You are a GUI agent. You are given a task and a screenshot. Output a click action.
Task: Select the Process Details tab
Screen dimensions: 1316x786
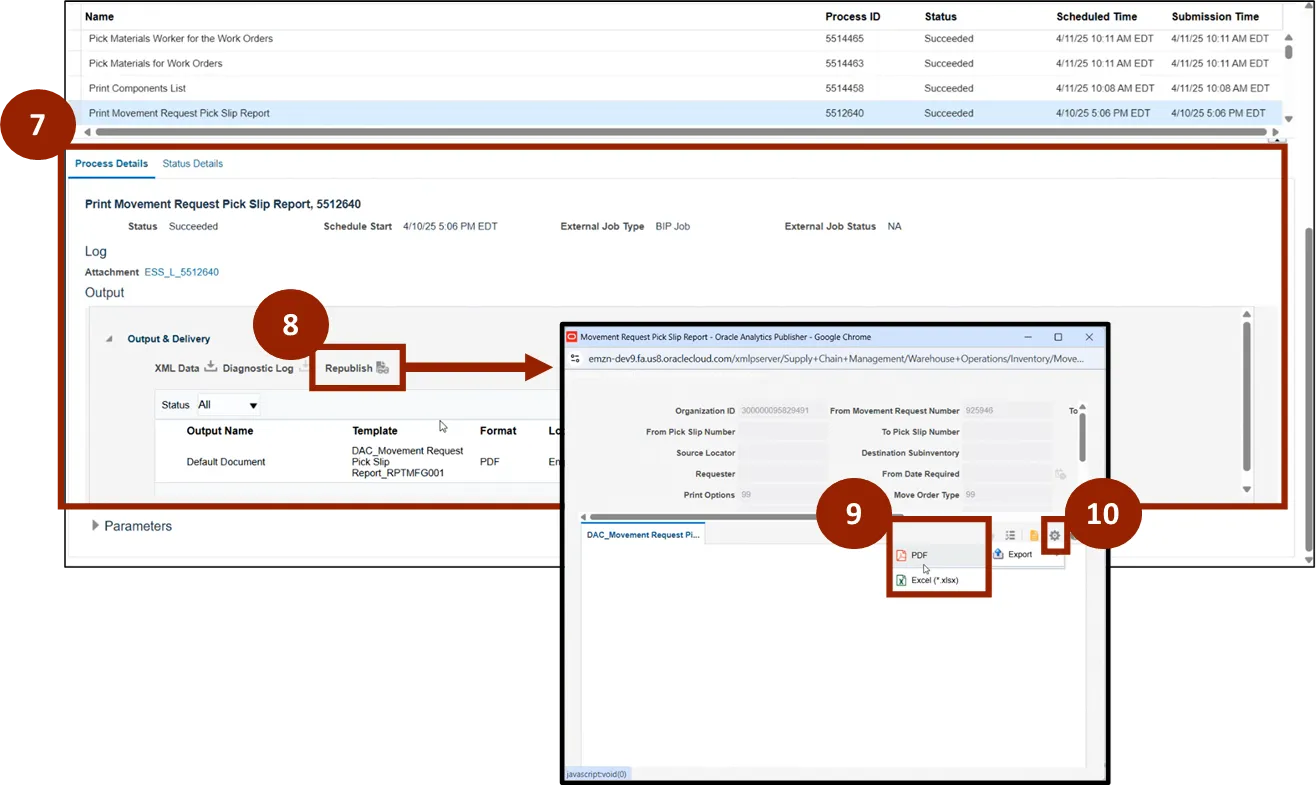tap(111, 164)
